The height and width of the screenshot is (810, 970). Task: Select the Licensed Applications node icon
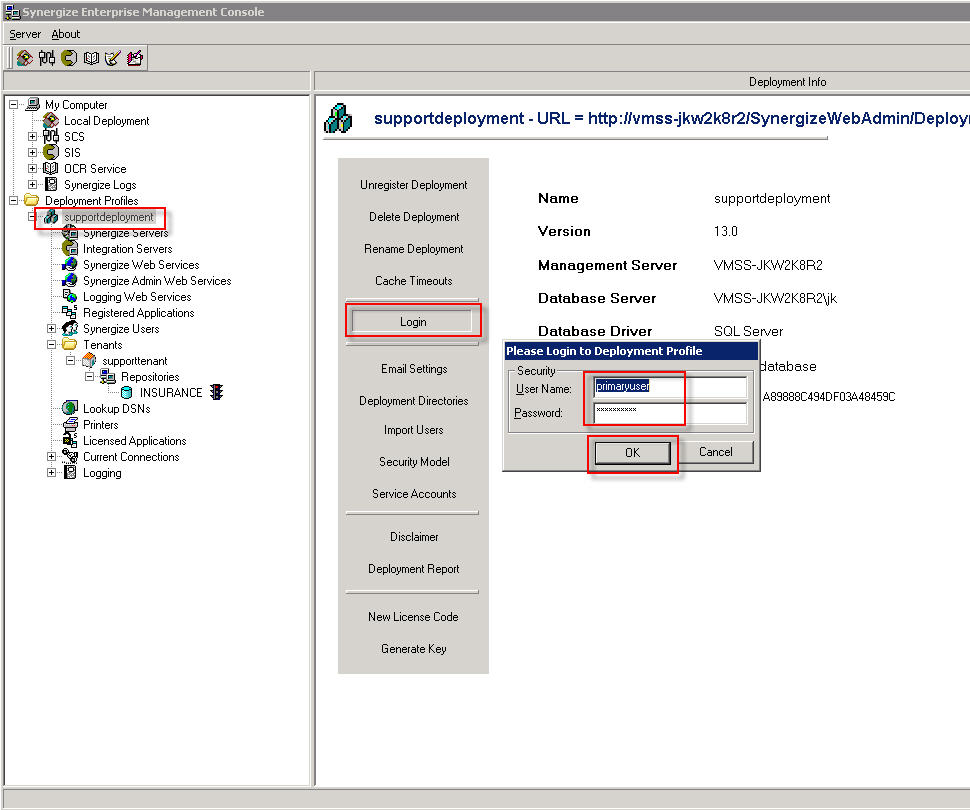pyautogui.click(x=70, y=441)
